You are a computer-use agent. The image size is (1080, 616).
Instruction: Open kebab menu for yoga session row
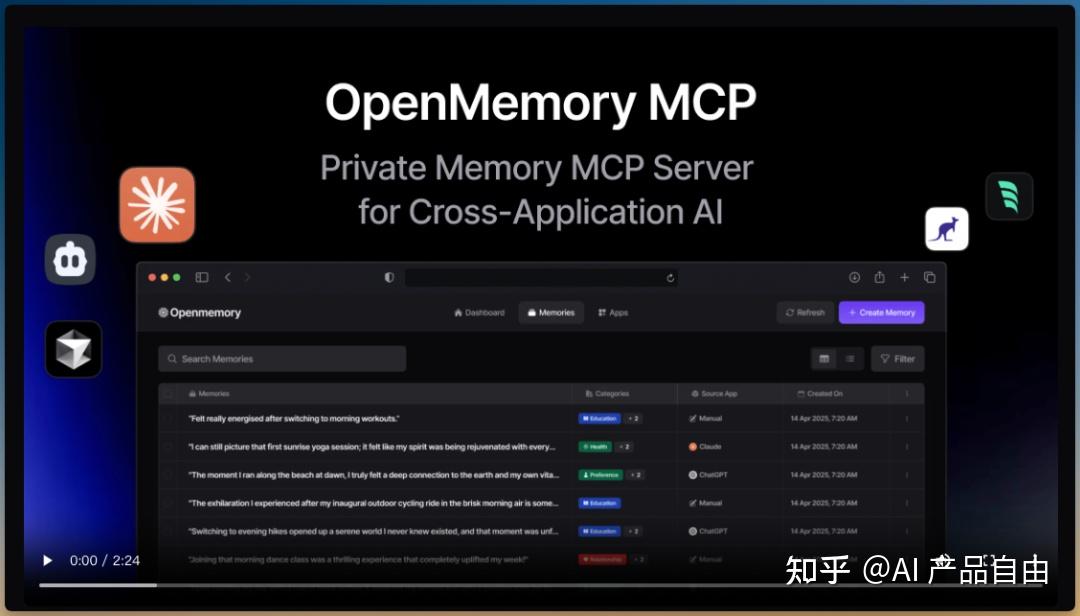click(x=906, y=446)
